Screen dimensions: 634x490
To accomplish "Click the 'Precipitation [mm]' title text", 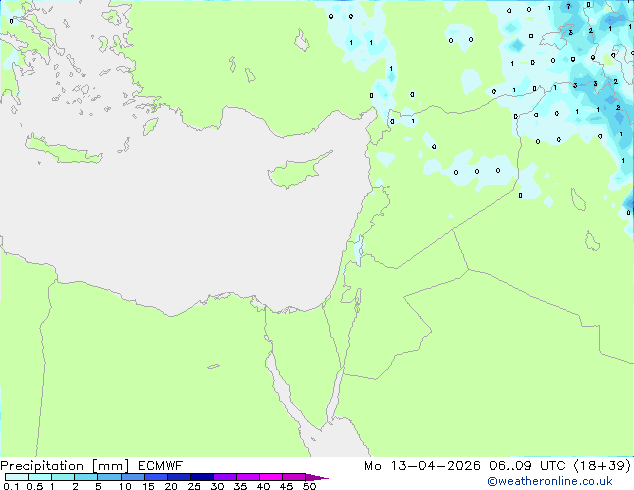I will (65, 466).
